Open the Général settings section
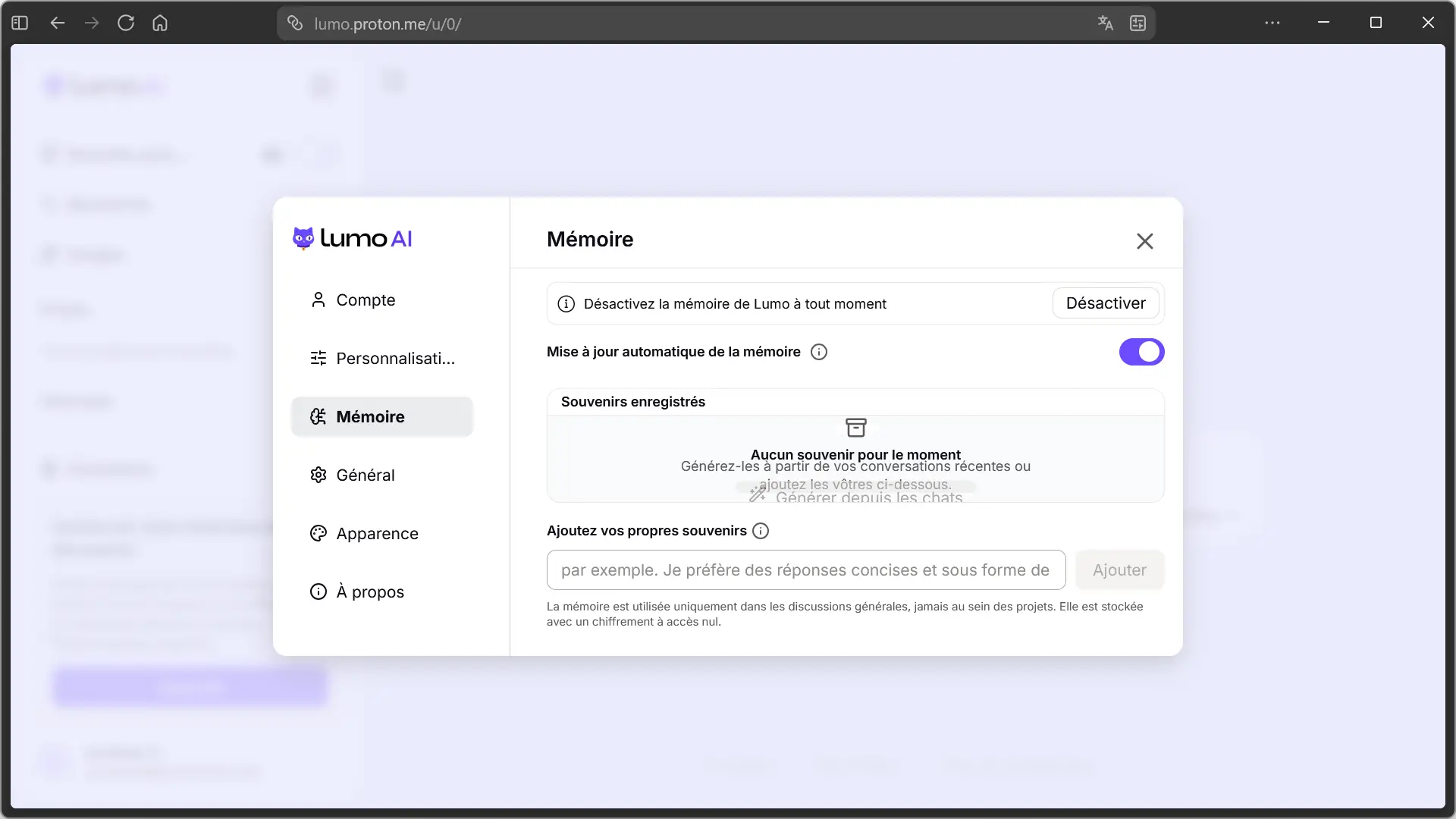The image size is (1456, 819). tap(382, 475)
